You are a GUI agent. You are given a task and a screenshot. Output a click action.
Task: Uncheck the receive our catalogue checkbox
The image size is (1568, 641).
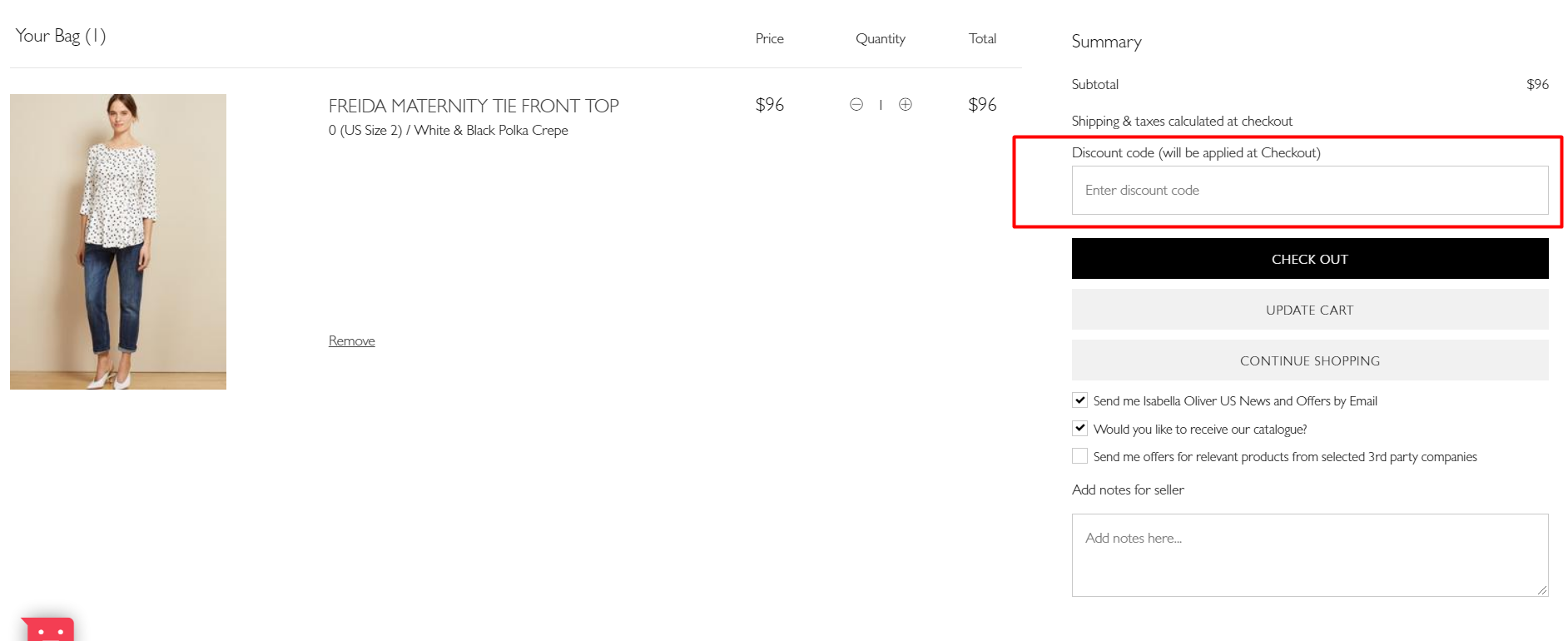click(1079, 429)
